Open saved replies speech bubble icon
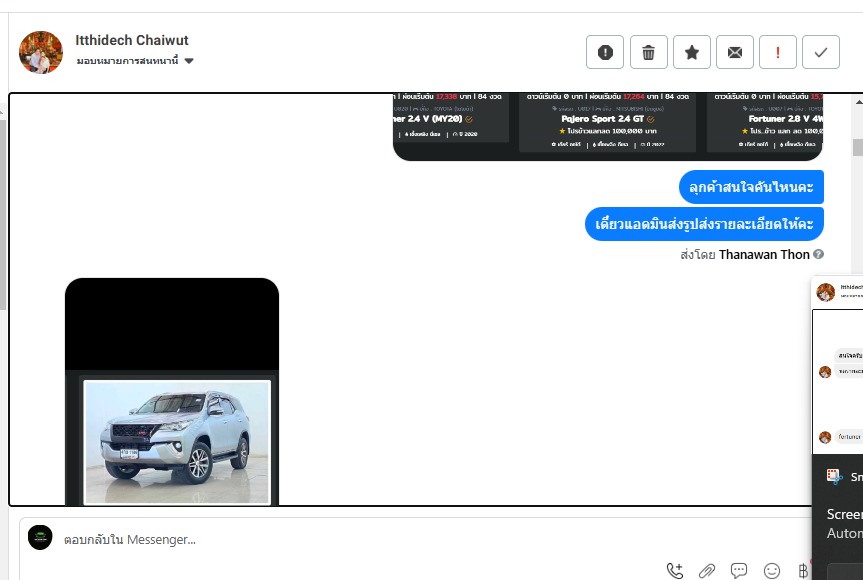This screenshot has width=863, height=580. [x=739, y=571]
